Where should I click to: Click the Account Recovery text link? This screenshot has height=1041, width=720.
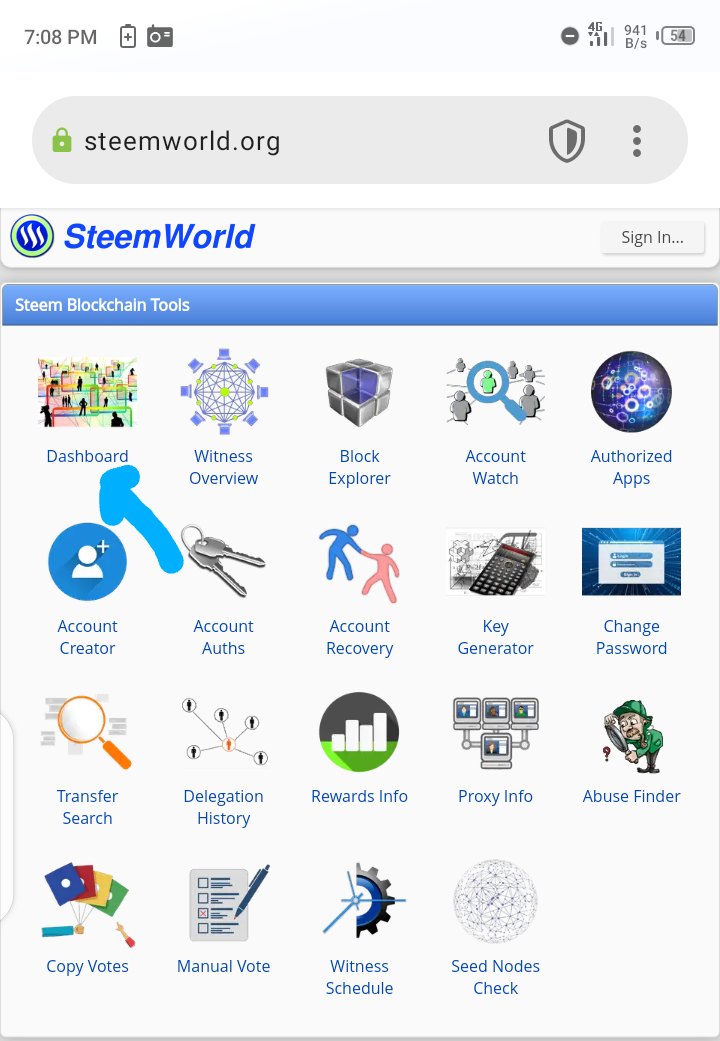tap(359, 637)
